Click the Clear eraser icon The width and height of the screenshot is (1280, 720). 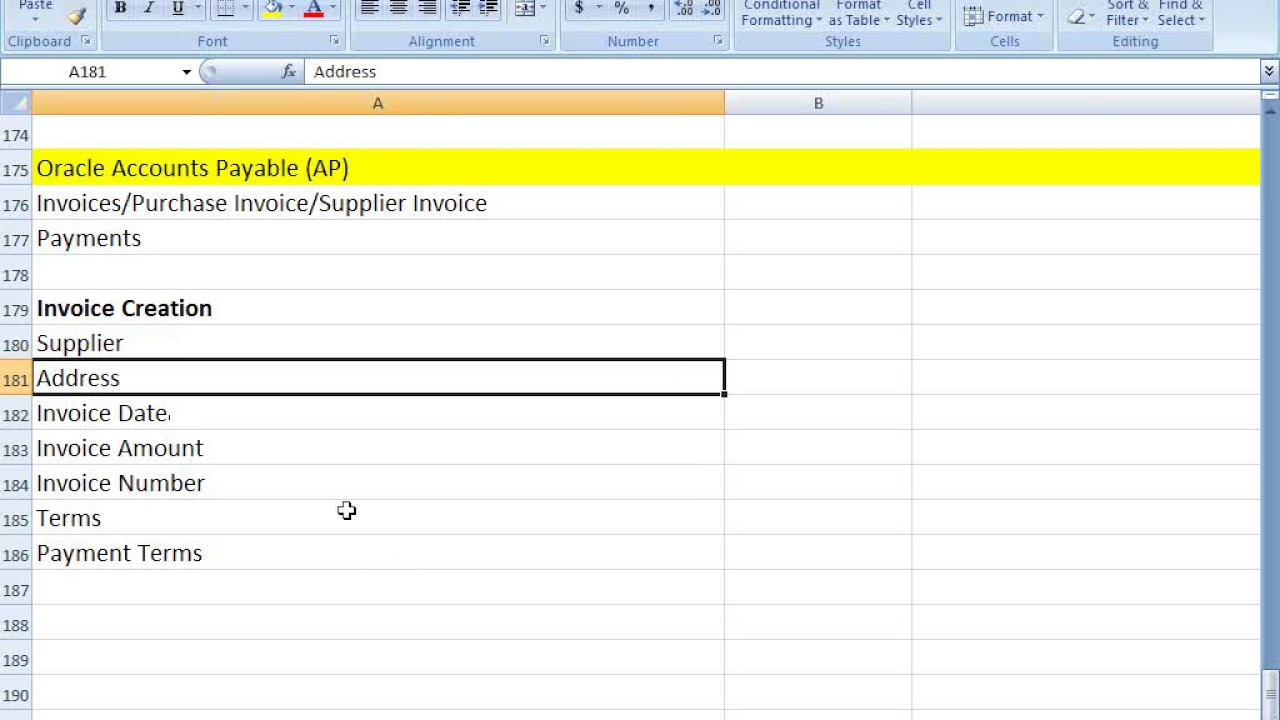click(1076, 16)
